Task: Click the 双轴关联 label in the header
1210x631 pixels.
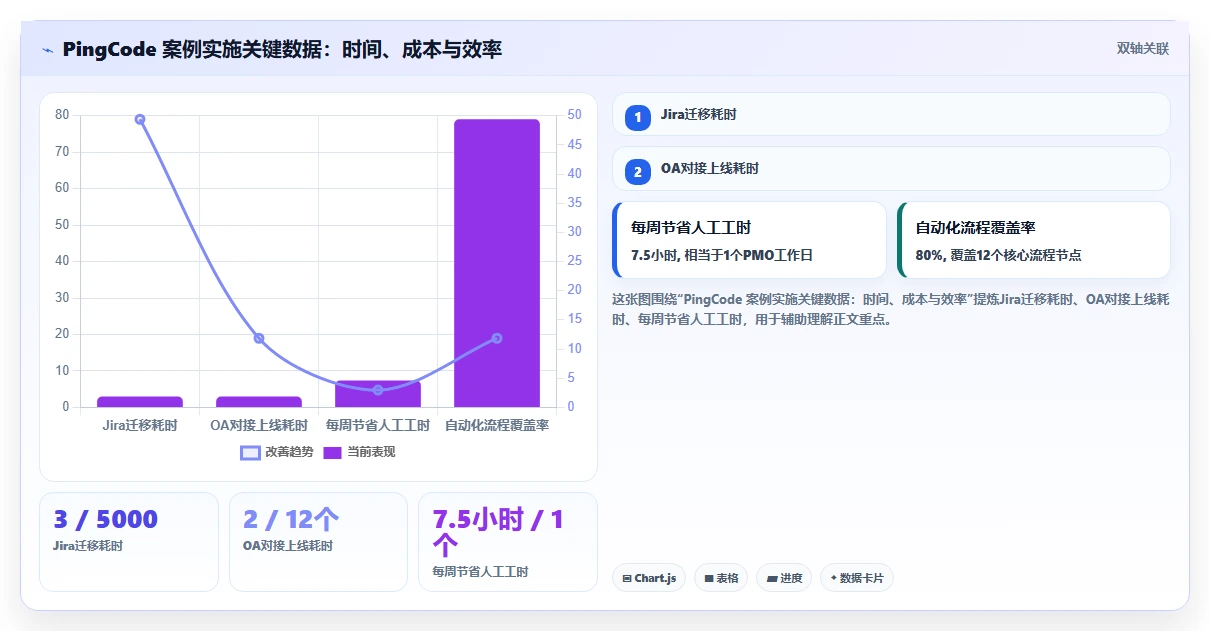Action: [x=1143, y=48]
